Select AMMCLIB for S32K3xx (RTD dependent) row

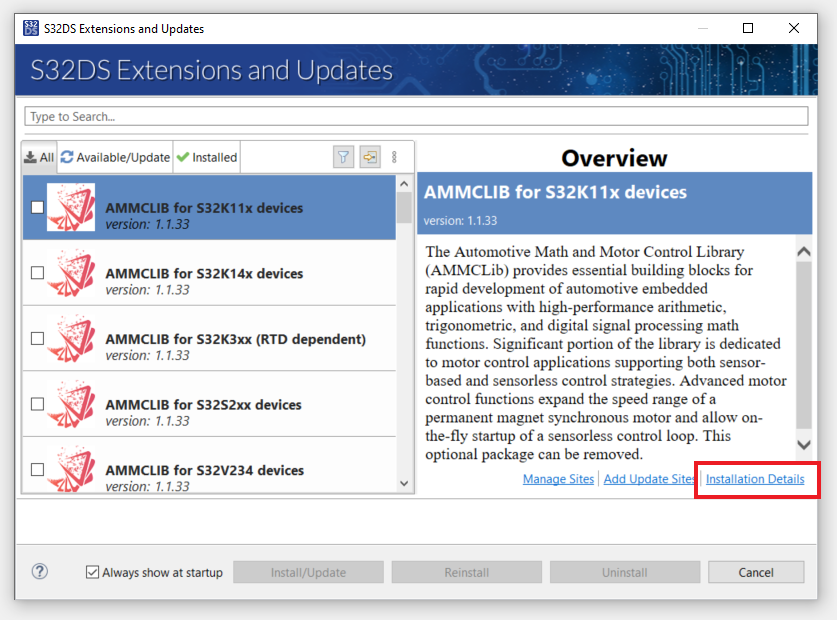(209, 339)
